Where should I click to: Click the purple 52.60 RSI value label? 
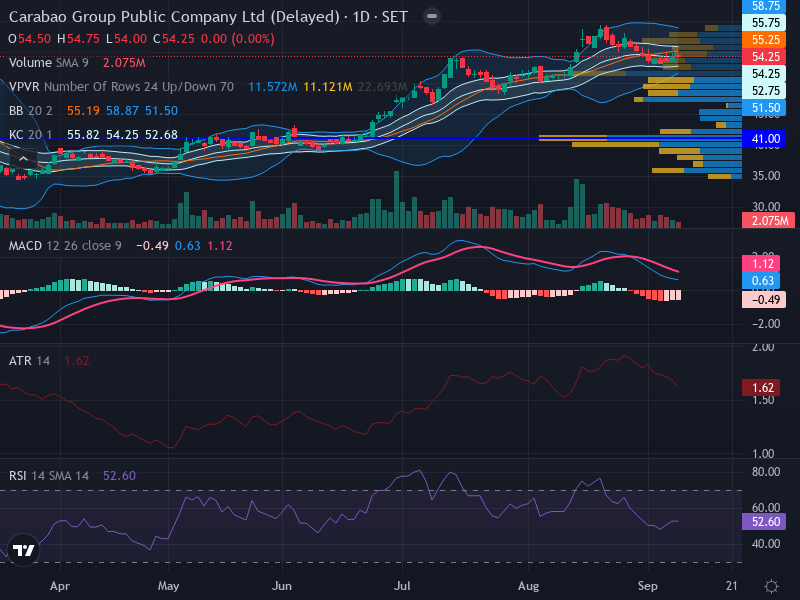[765, 521]
